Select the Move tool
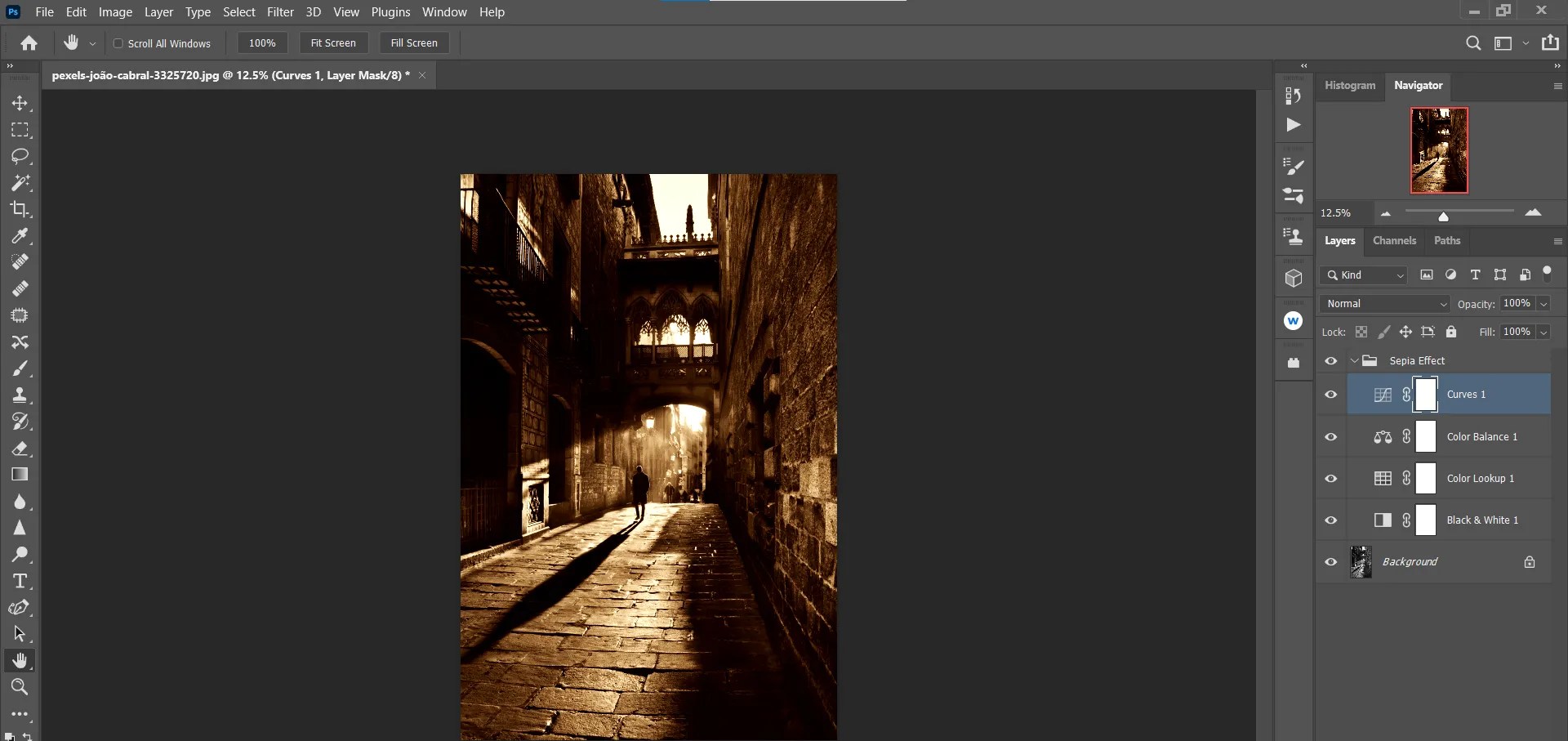 click(20, 104)
